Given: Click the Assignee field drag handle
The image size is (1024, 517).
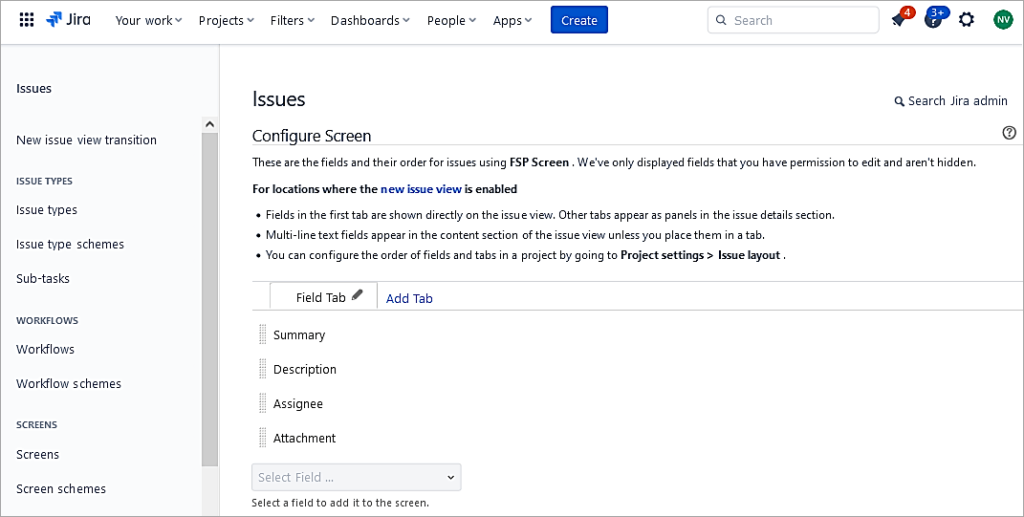Looking at the screenshot, I should click(263, 403).
